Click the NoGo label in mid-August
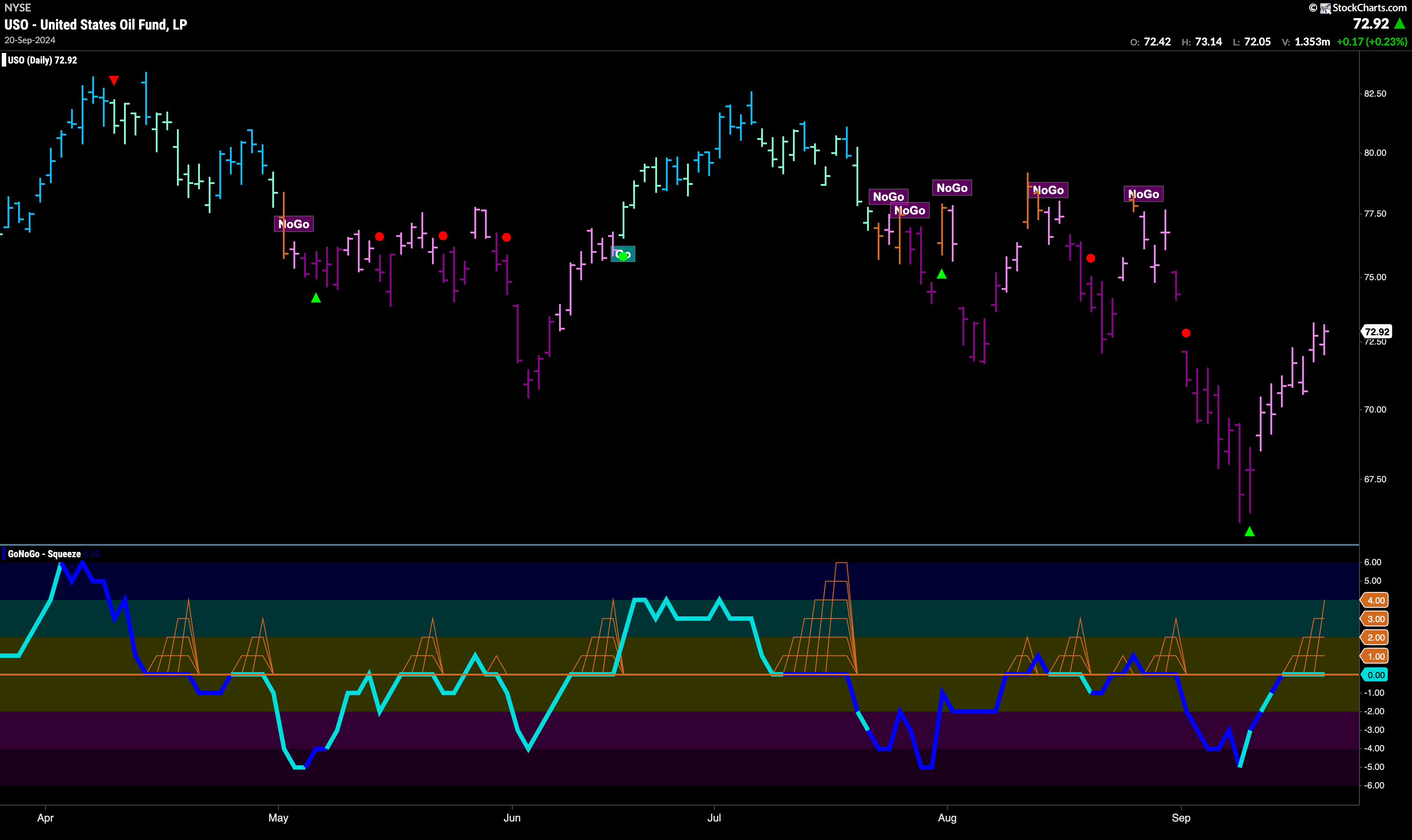The width and height of the screenshot is (1412, 840). pyautogui.click(x=1048, y=190)
